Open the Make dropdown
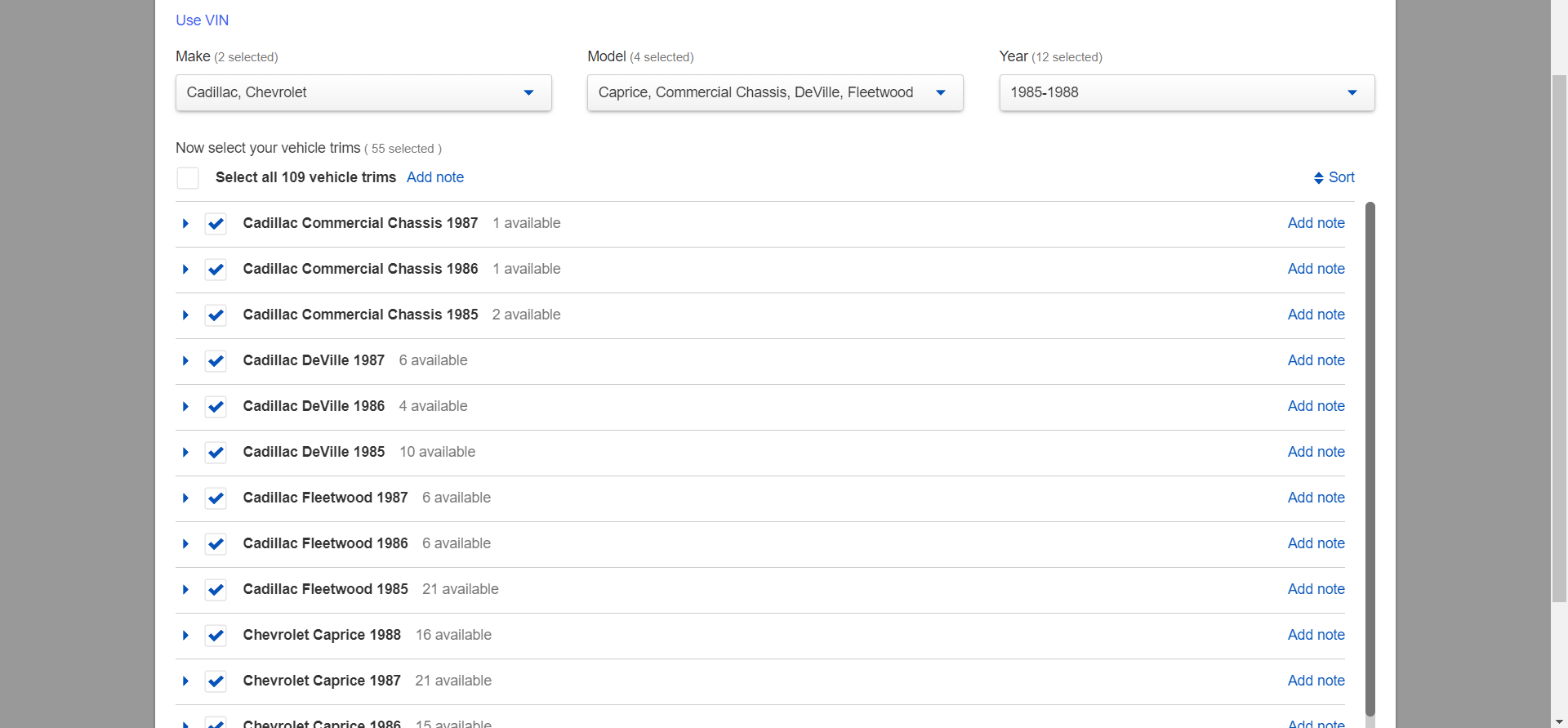Viewport: 1568px width, 728px height. (x=363, y=93)
